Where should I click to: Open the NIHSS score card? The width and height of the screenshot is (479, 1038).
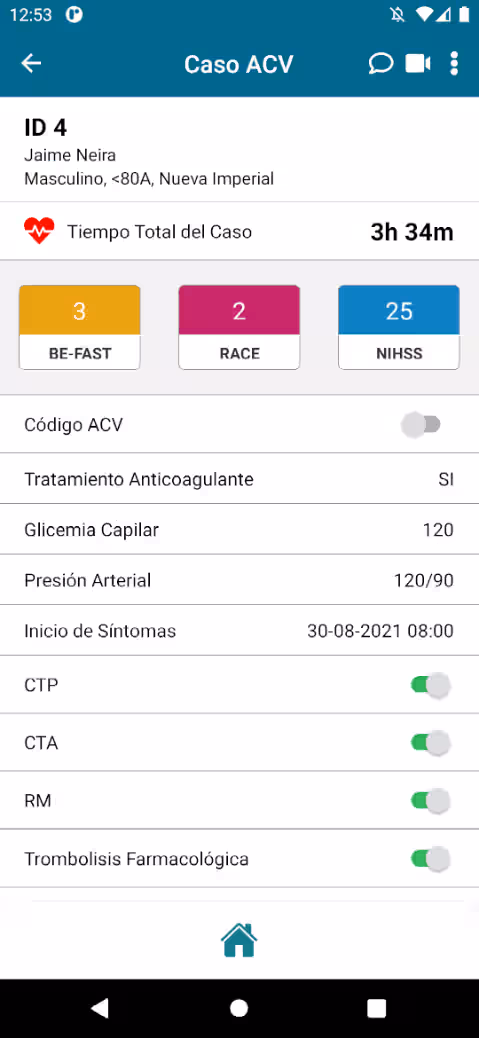coord(399,327)
